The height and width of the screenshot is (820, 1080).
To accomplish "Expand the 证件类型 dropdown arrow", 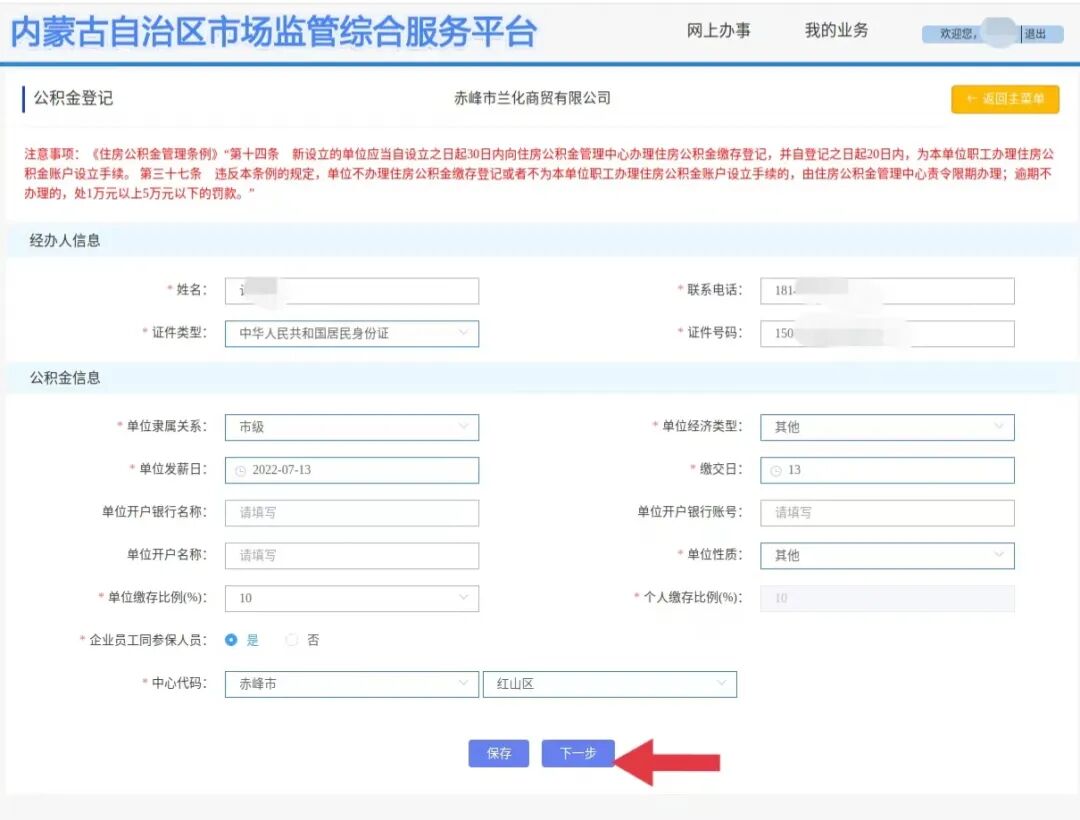I will coord(463,333).
